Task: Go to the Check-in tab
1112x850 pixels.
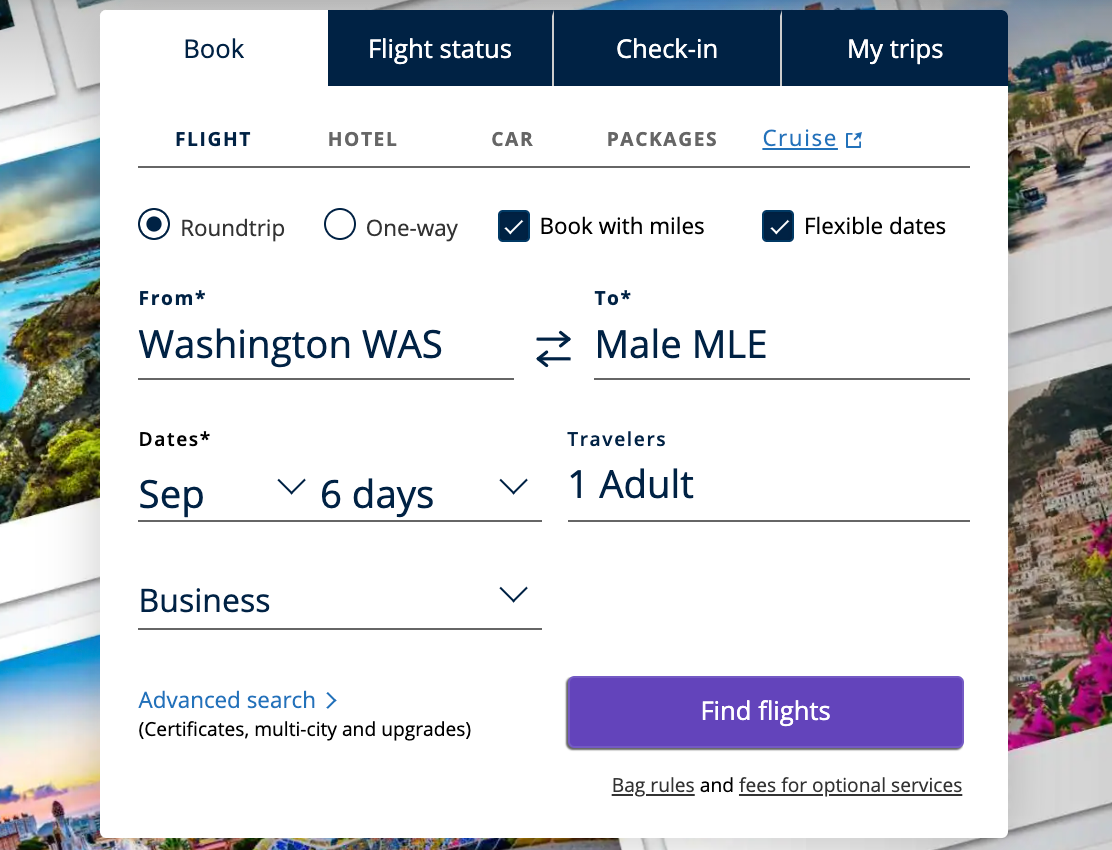Action: pos(667,48)
